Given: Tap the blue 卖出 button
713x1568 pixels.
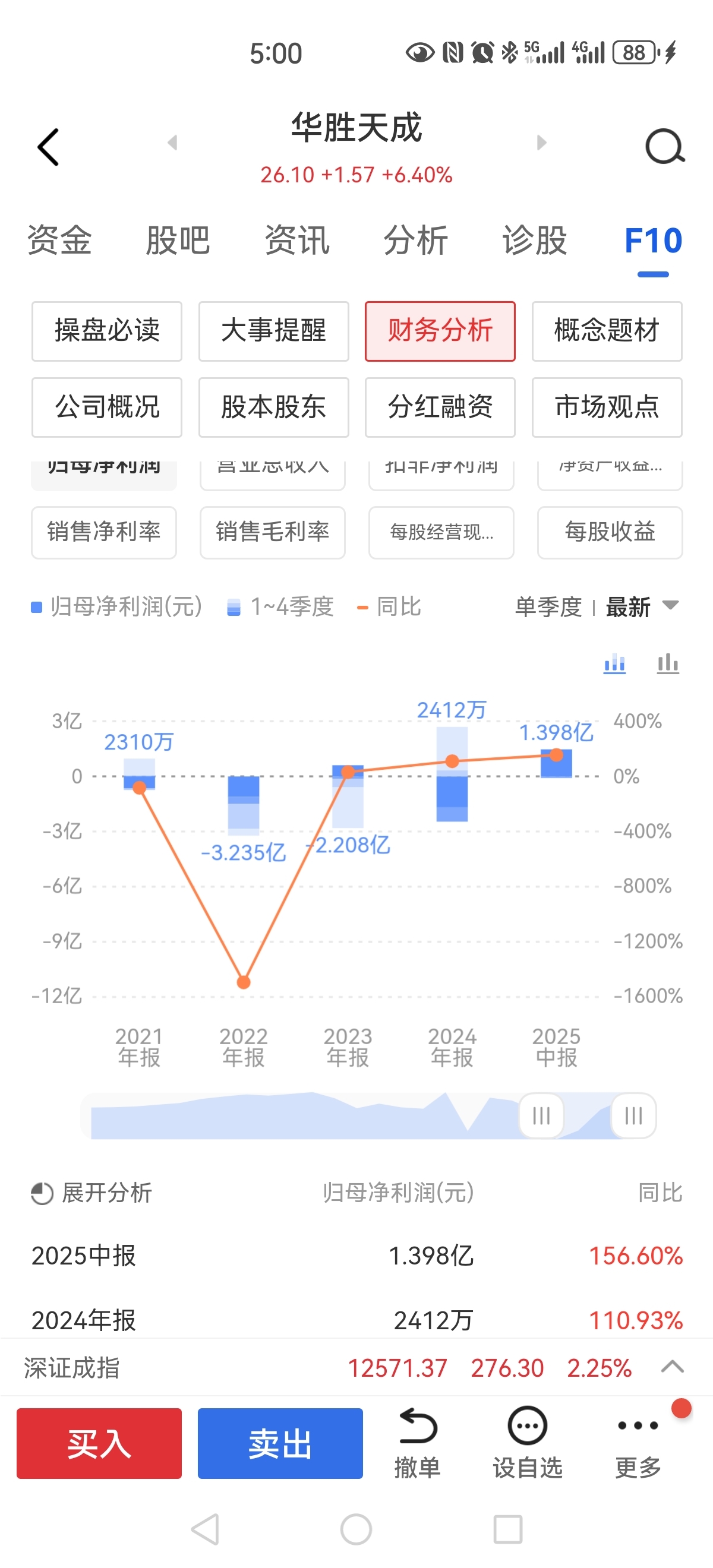Looking at the screenshot, I should (x=280, y=1443).
